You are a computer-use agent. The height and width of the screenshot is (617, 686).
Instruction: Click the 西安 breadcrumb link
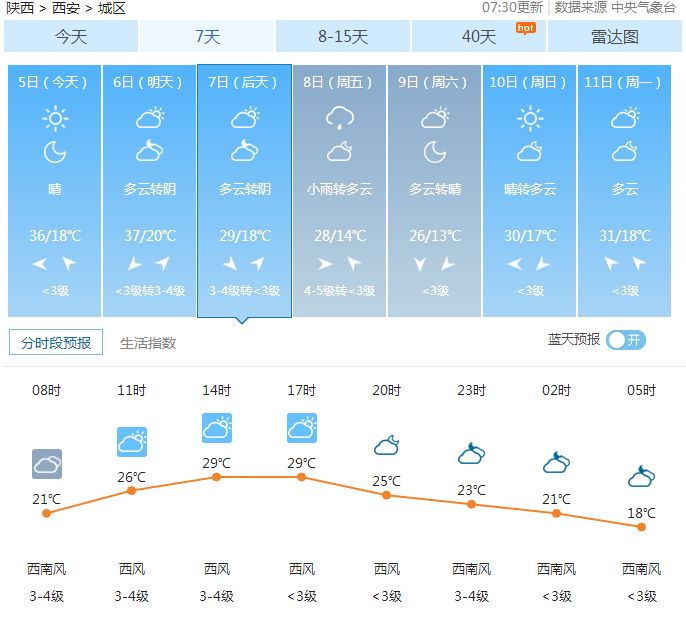(x=66, y=8)
